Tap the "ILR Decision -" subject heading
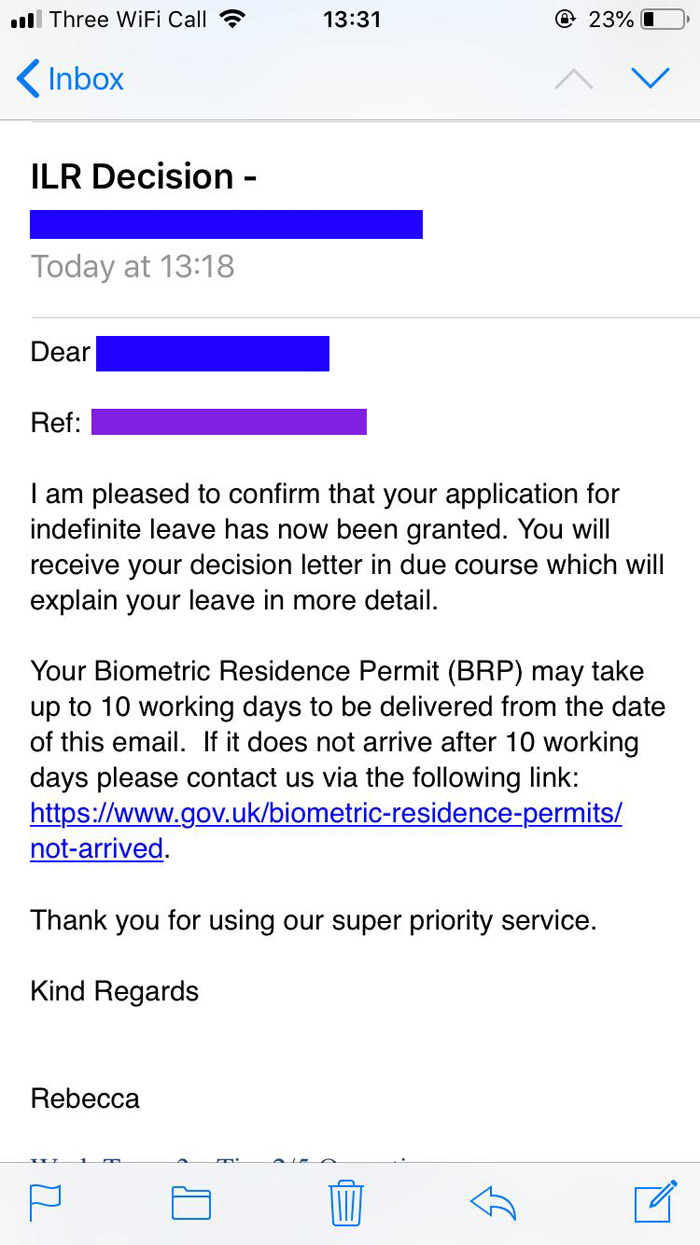This screenshot has height=1245, width=700. tap(144, 177)
